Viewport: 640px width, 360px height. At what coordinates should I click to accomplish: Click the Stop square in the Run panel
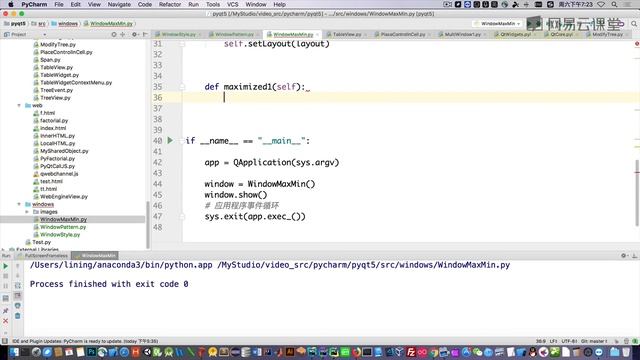tap(6, 276)
